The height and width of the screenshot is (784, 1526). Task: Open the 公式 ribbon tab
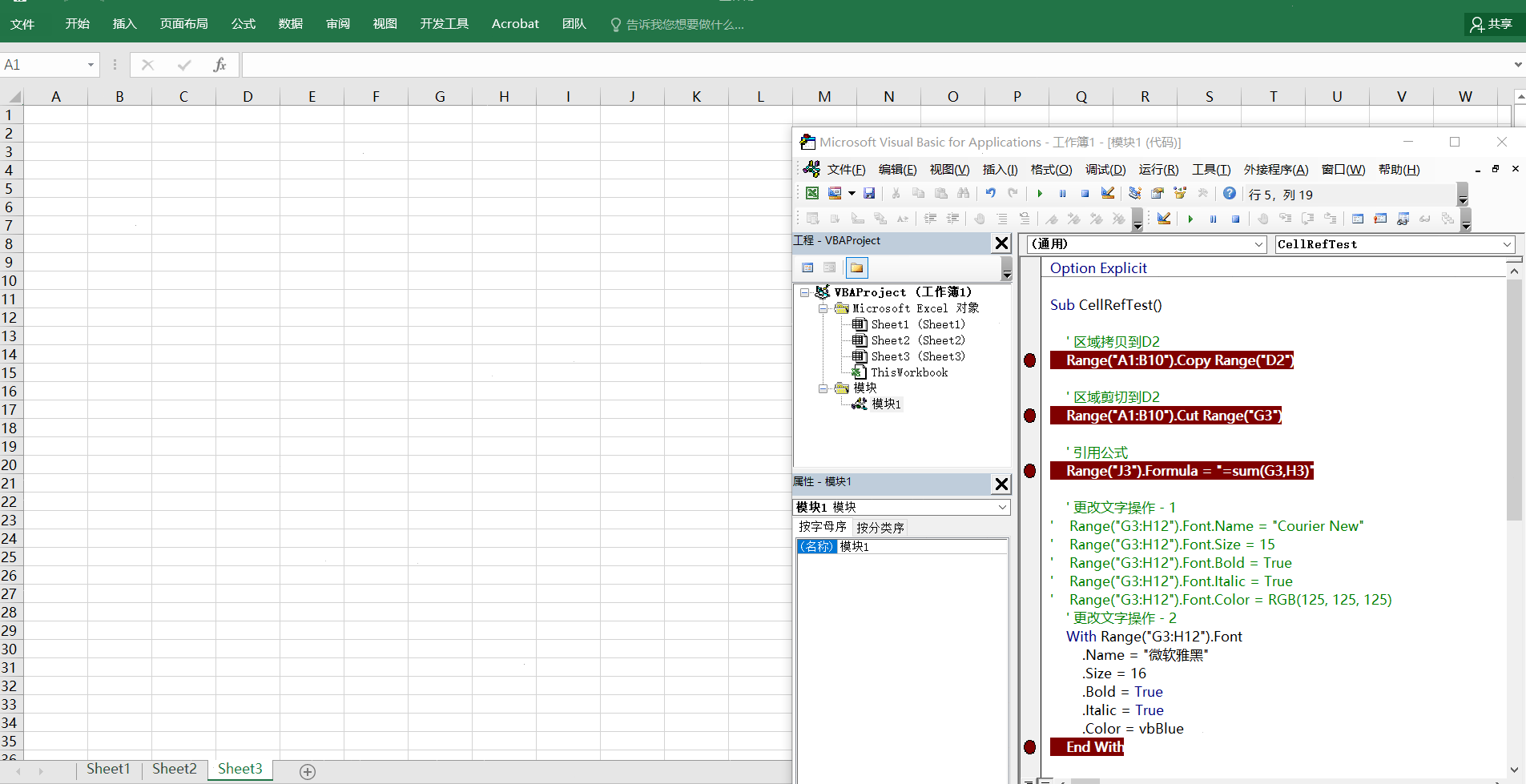click(244, 24)
